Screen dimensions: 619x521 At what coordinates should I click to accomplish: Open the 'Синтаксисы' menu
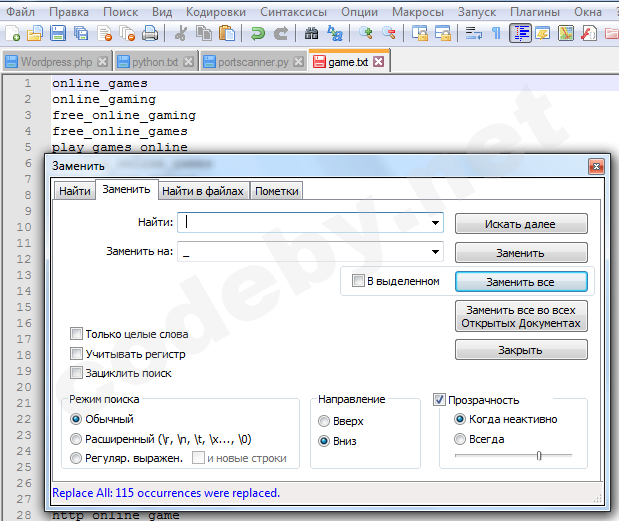(292, 11)
